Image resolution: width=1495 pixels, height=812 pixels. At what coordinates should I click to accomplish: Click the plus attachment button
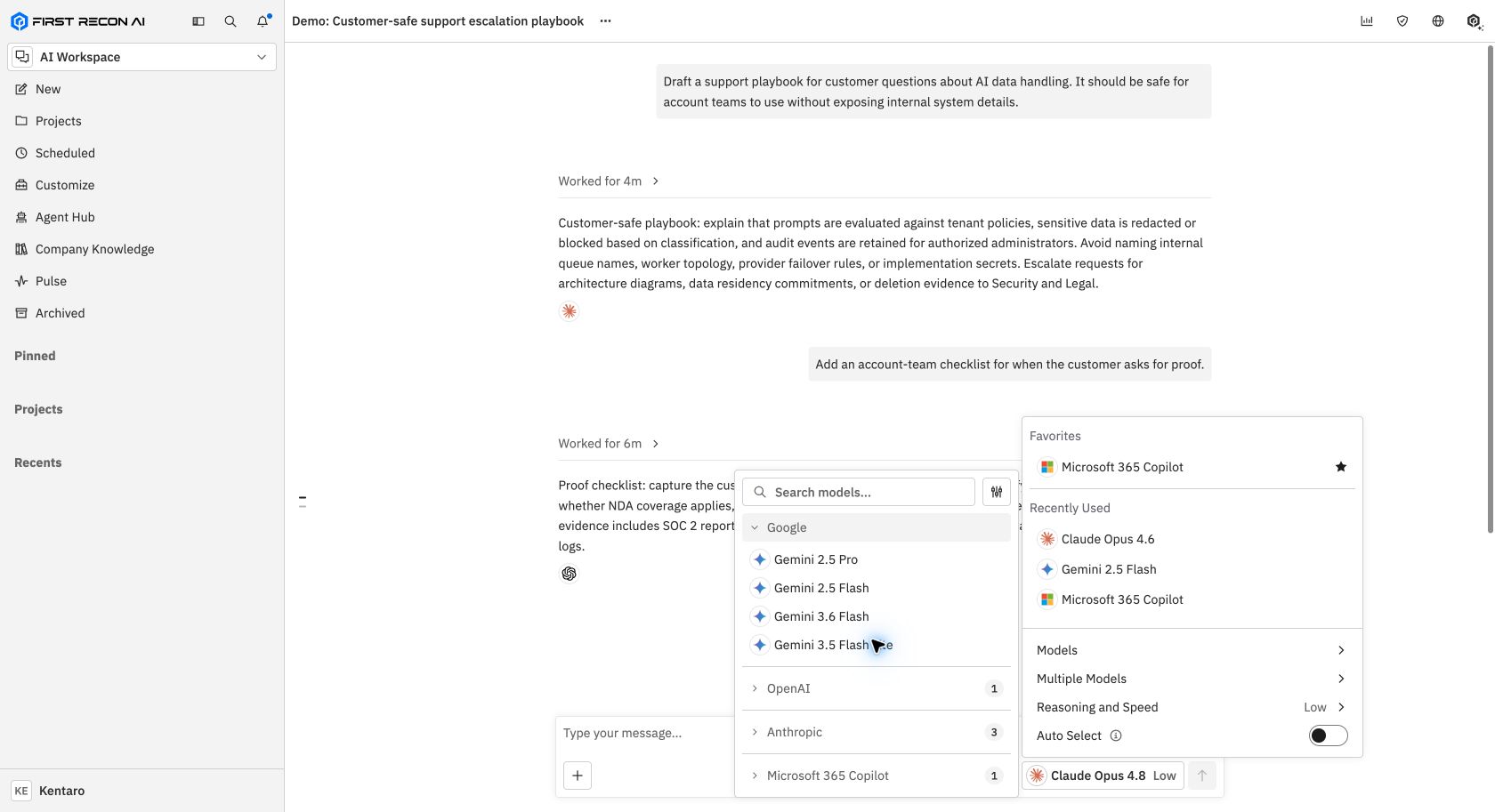point(578,776)
